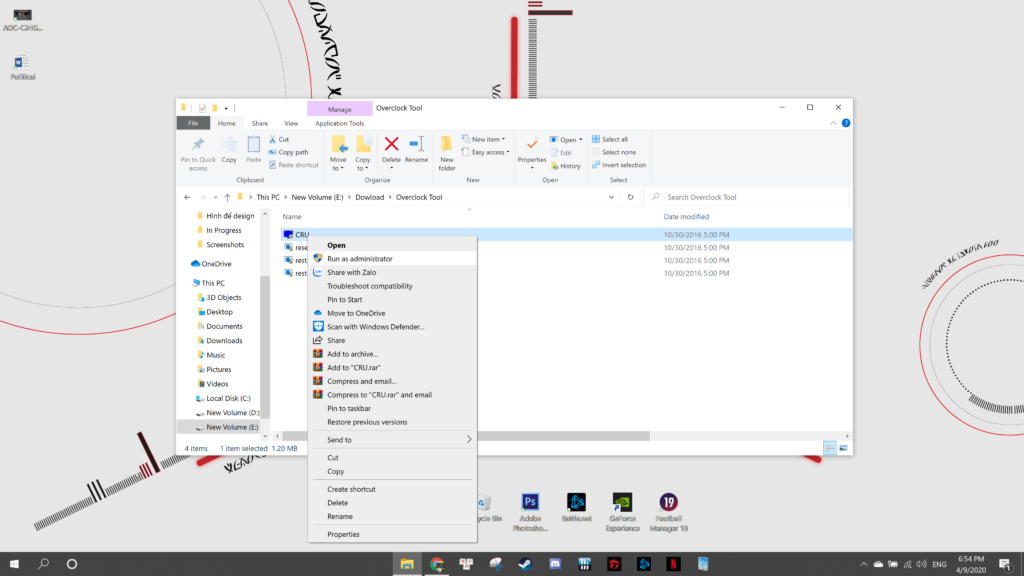Screen dimensions: 1024x576
Task: Open Steam from the taskbar
Action: pos(525,564)
